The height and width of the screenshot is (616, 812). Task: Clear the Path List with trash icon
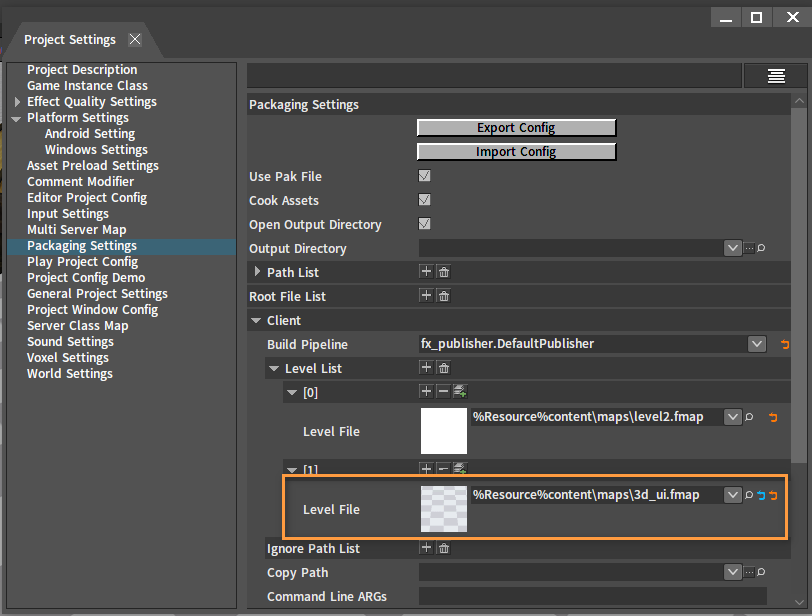pos(444,272)
